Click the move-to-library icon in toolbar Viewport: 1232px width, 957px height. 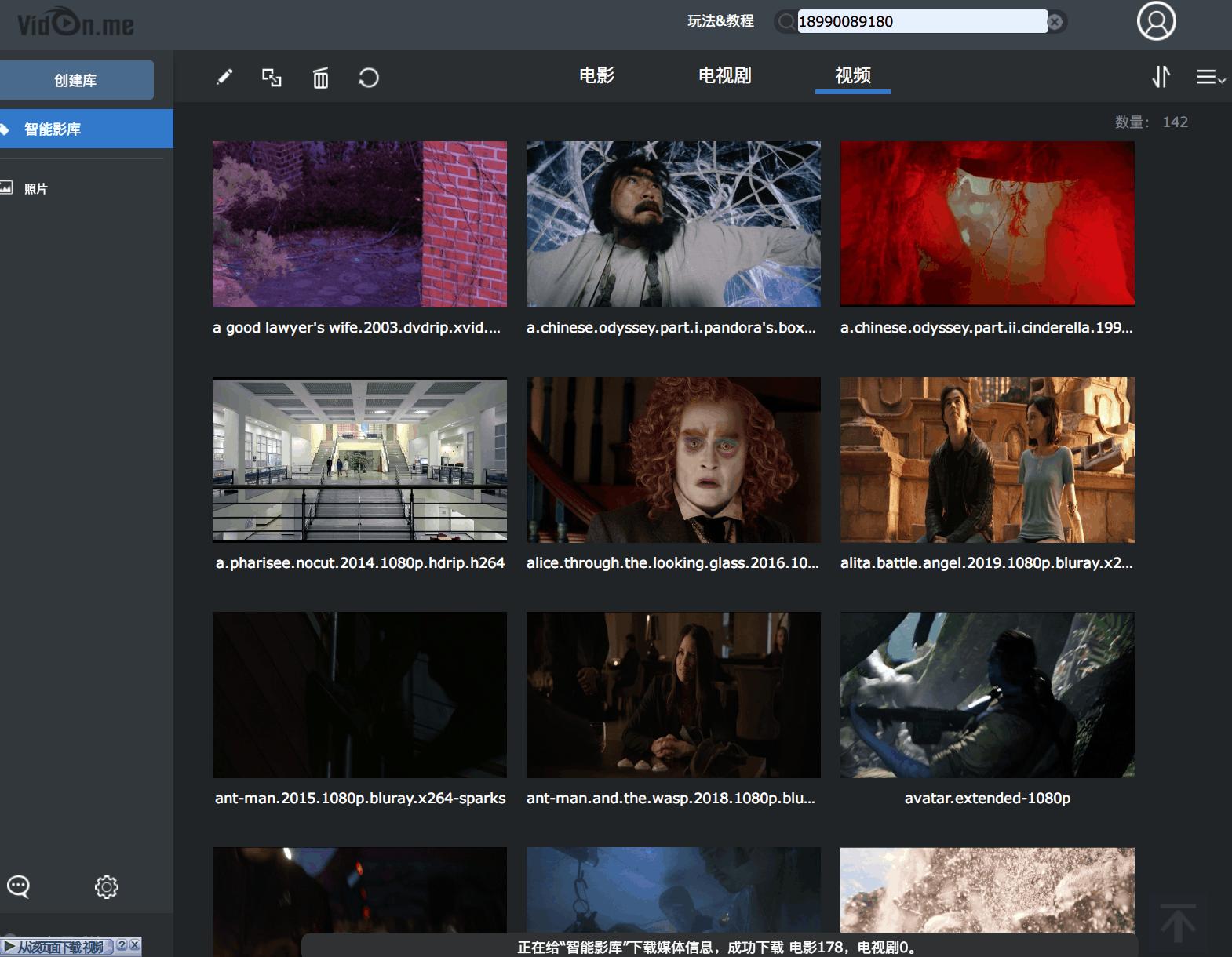pyautogui.click(x=272, y=77)
